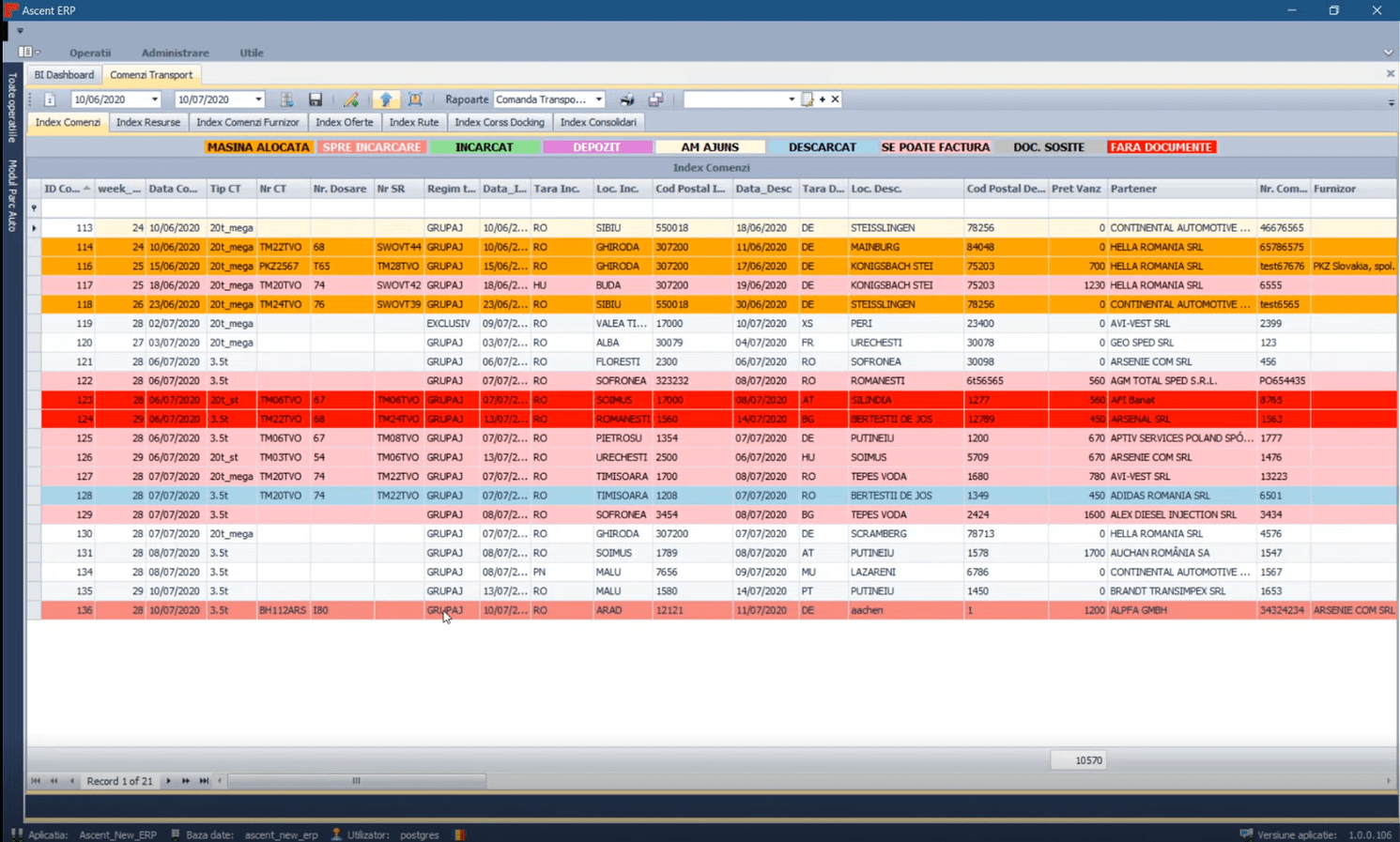Screen dimensions: 1400x842
Task: Click the MASINA ALOCATA orange legend label
Action: (258, 147)
